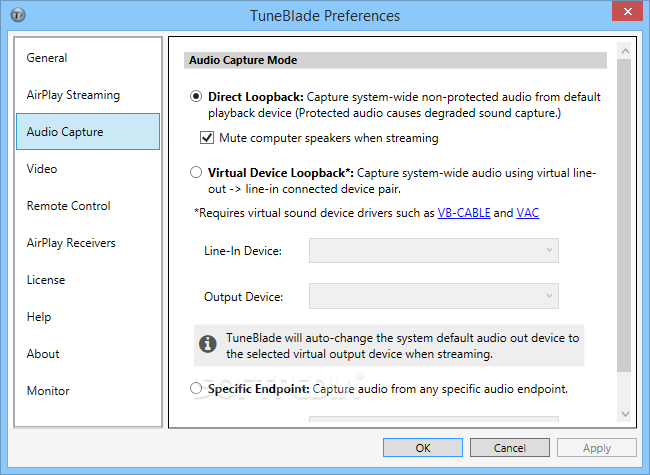The image size is (650, 475).
Task: Close the TuneBlade Preferences window
Action: (628, 12)
